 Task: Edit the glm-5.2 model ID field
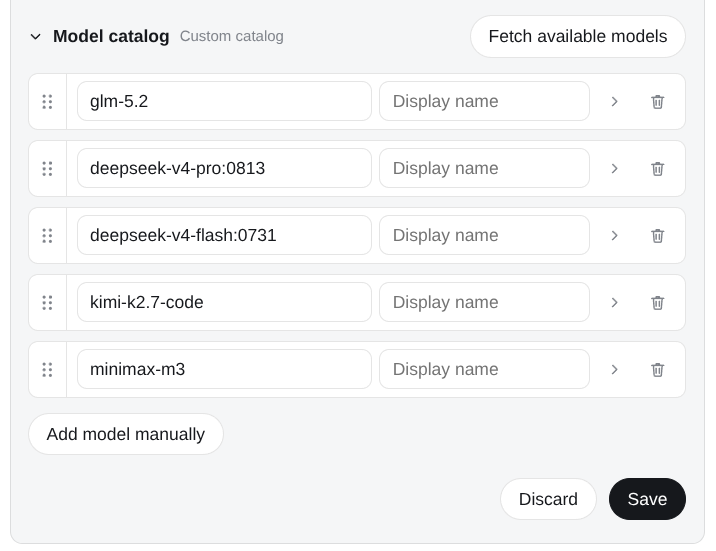(x=224, y=101)
